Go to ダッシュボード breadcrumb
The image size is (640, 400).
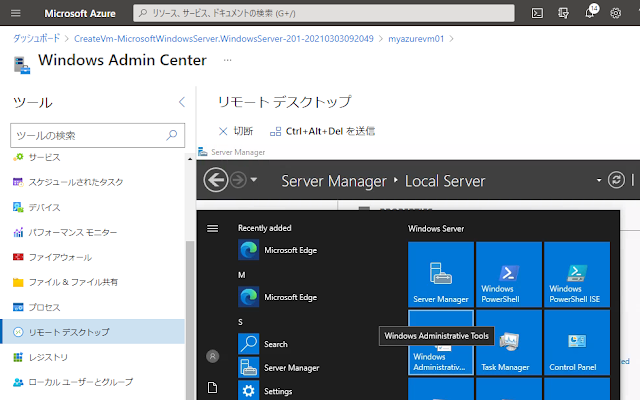36,39
